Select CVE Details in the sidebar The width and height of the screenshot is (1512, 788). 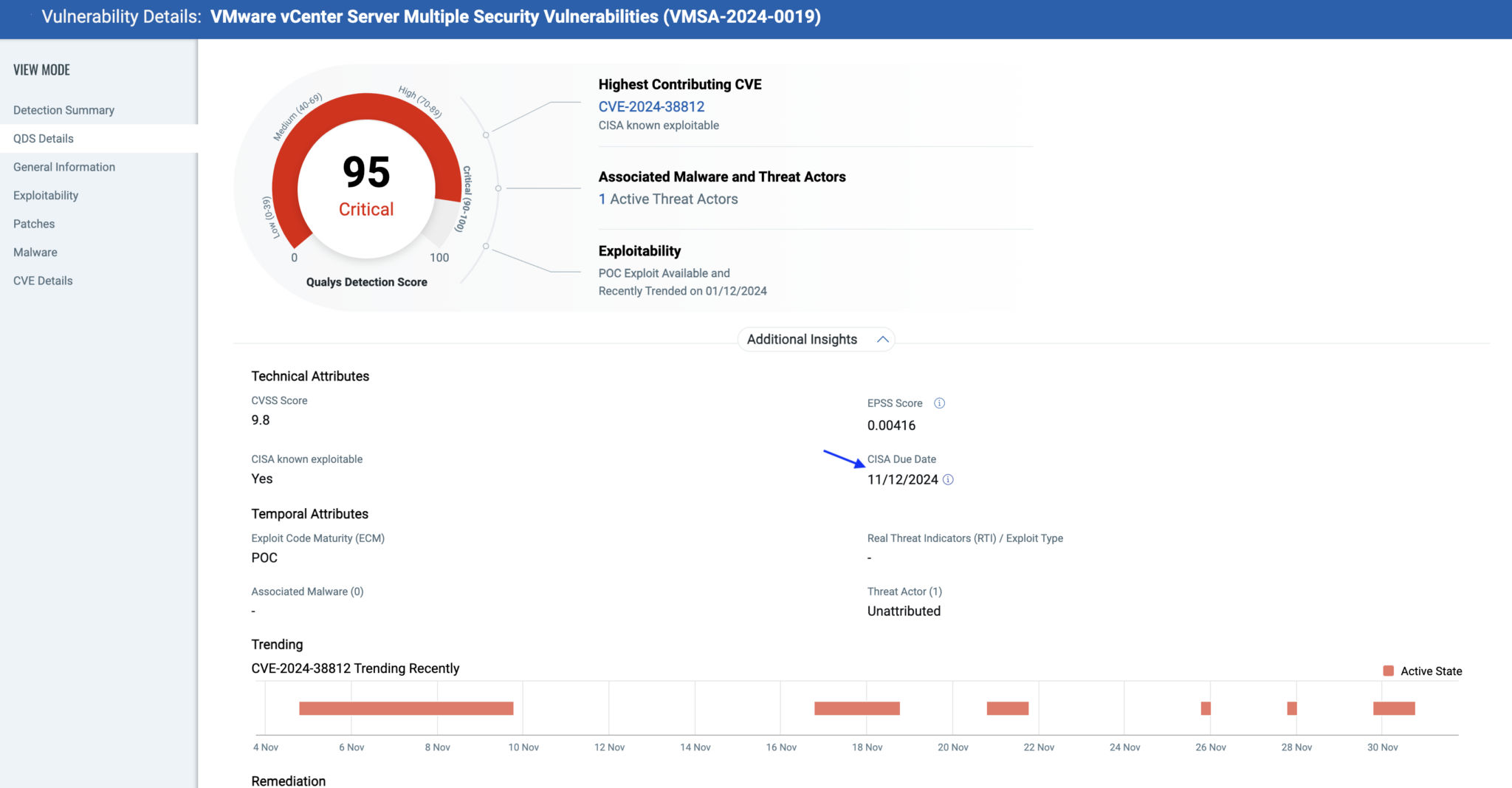point(42,280)
